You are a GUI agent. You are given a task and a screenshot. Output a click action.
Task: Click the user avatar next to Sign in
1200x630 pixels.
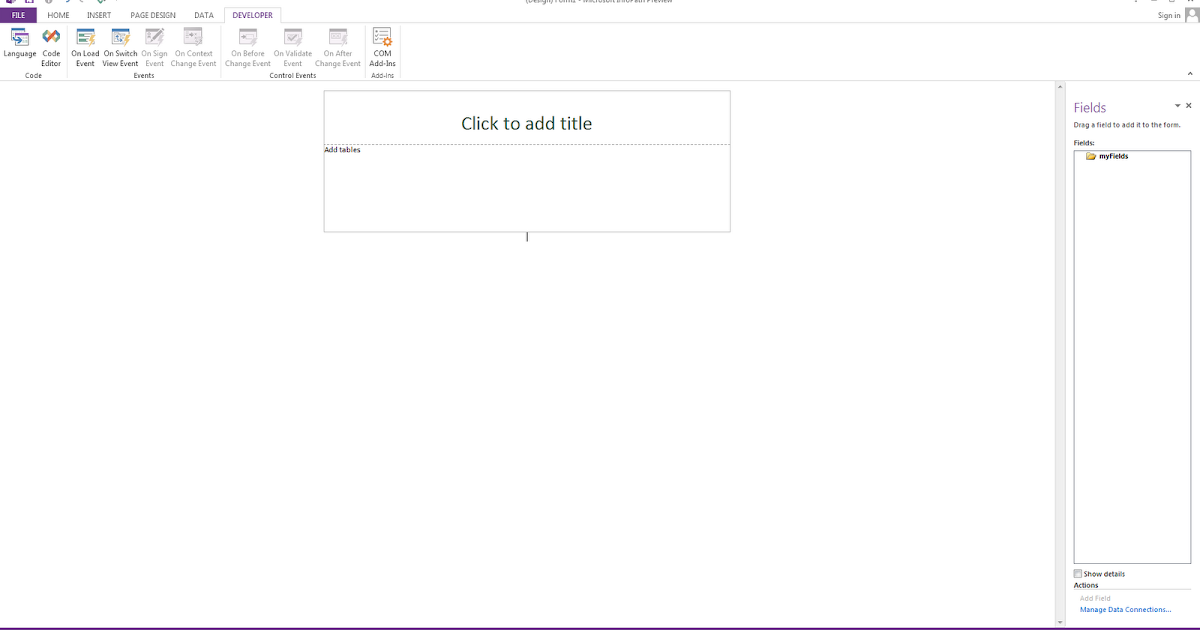click(x=1190, y=14)
